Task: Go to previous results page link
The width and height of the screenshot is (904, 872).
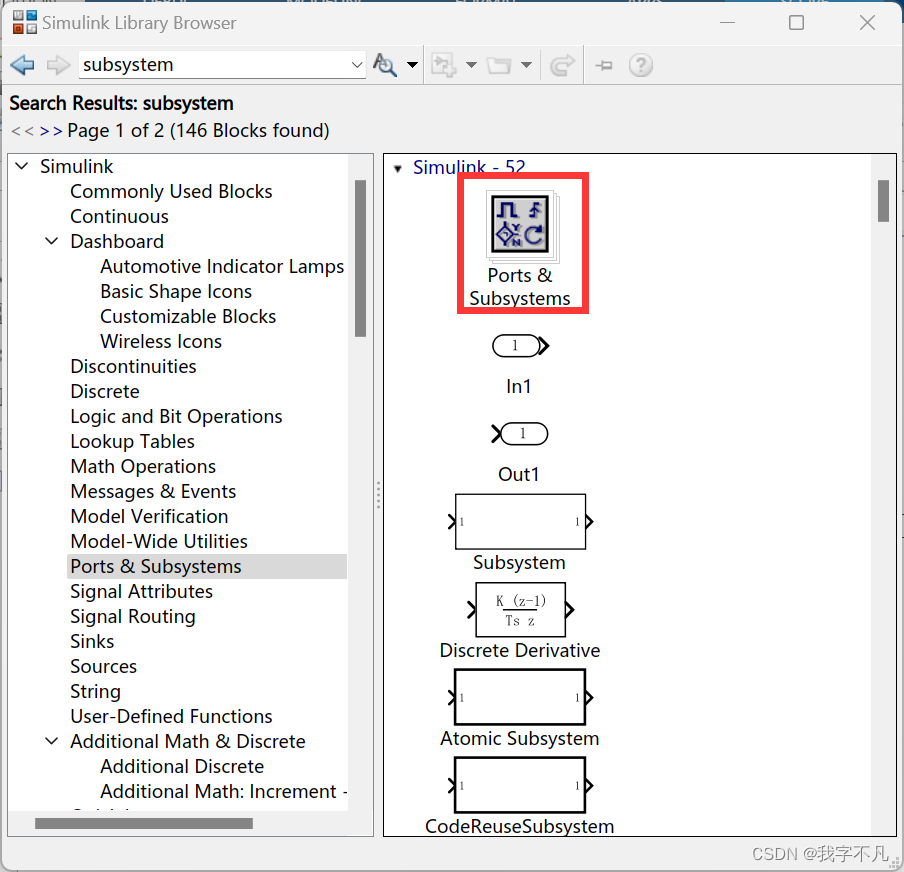Action: pyautogui.click(x=22, y=131)
